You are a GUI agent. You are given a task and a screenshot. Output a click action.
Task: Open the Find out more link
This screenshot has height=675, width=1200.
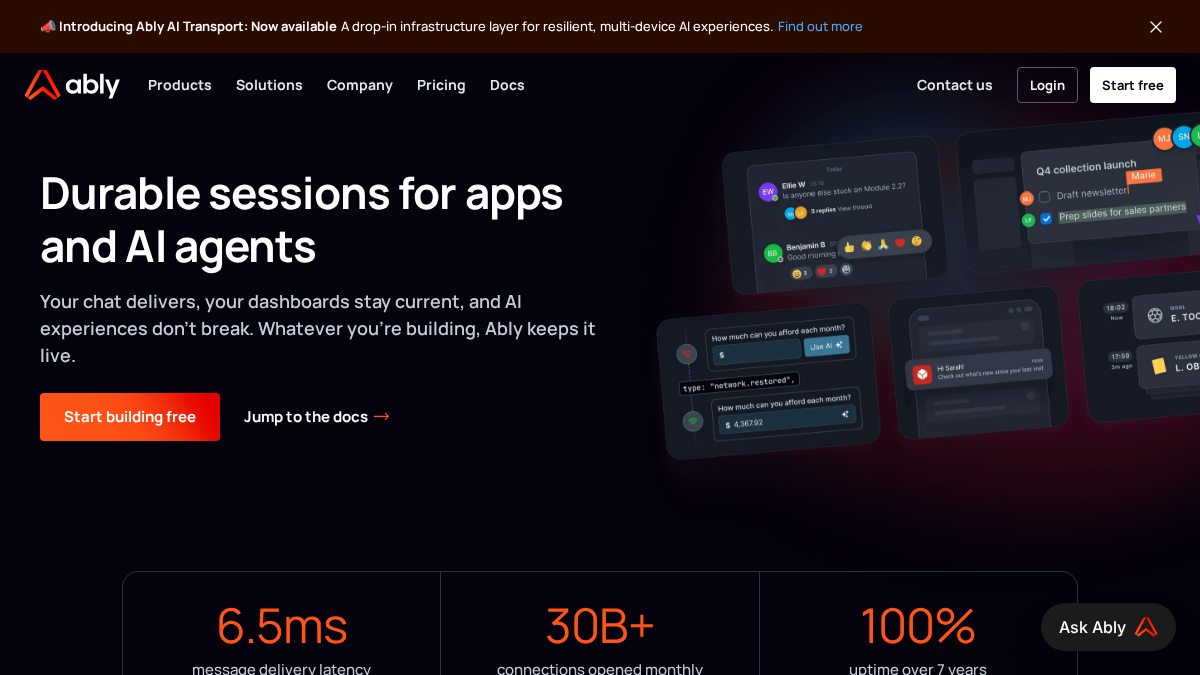820,26
